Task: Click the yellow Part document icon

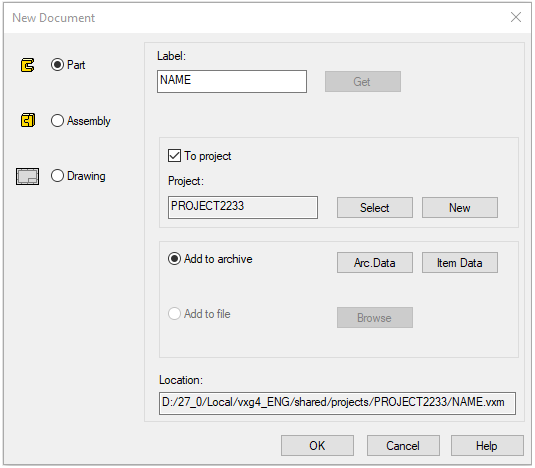Action: point(27,65)
